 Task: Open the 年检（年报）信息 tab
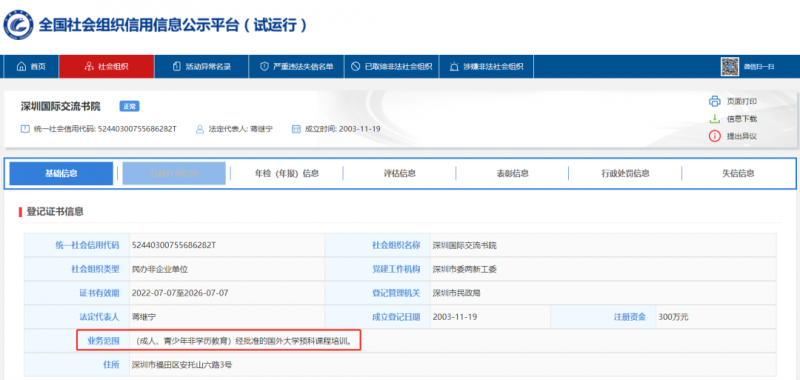click(x=287, y=173)
